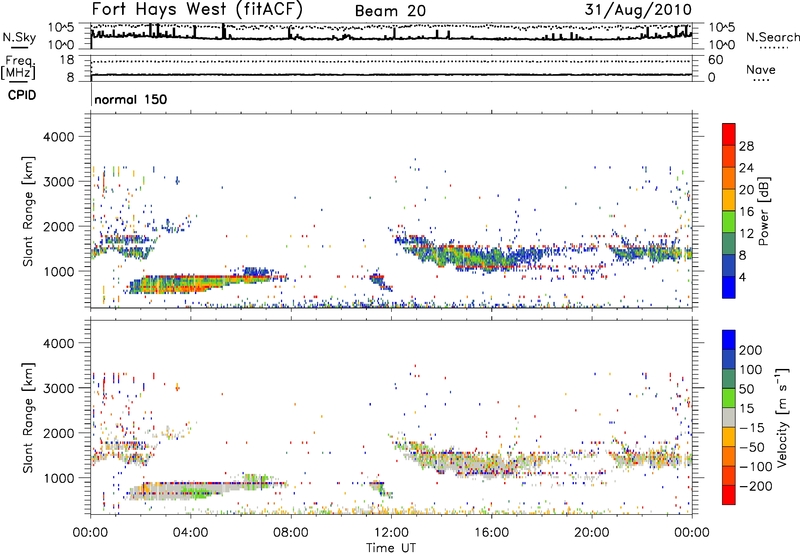800x554 pixels.
Task: Click the '24' label on Power color bar
Action: tap(746, 168)
